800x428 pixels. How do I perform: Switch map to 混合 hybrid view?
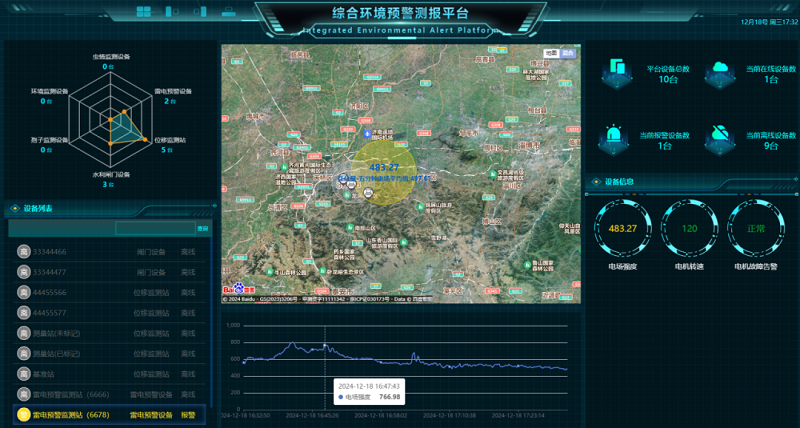(568, 52)
